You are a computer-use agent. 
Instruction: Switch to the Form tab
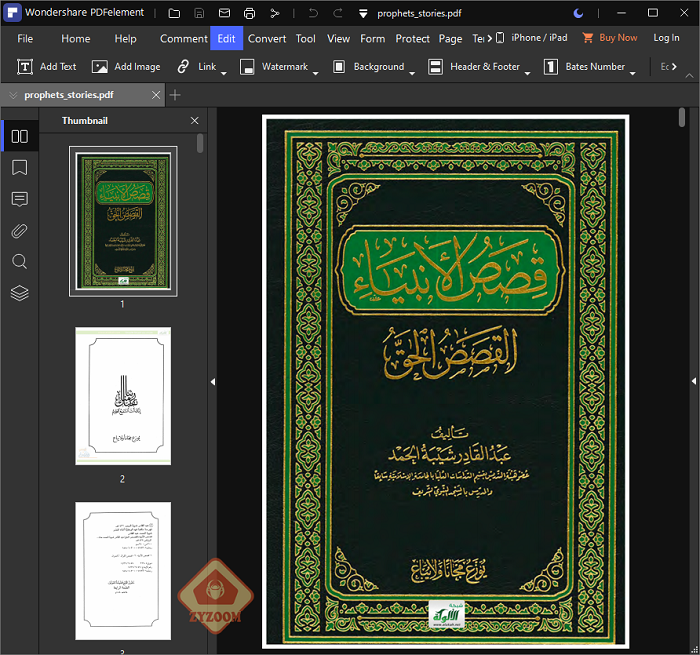[x=372, y=39]
